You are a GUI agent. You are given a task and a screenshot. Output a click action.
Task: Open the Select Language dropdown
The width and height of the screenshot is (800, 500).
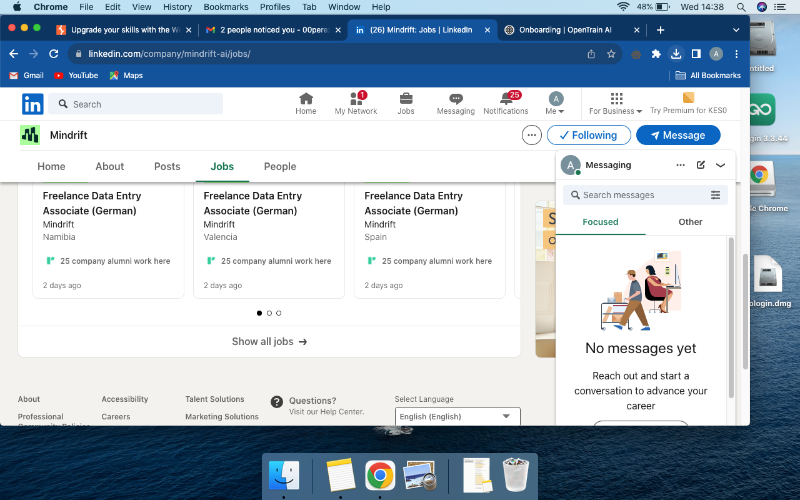[x=458, y=416]
